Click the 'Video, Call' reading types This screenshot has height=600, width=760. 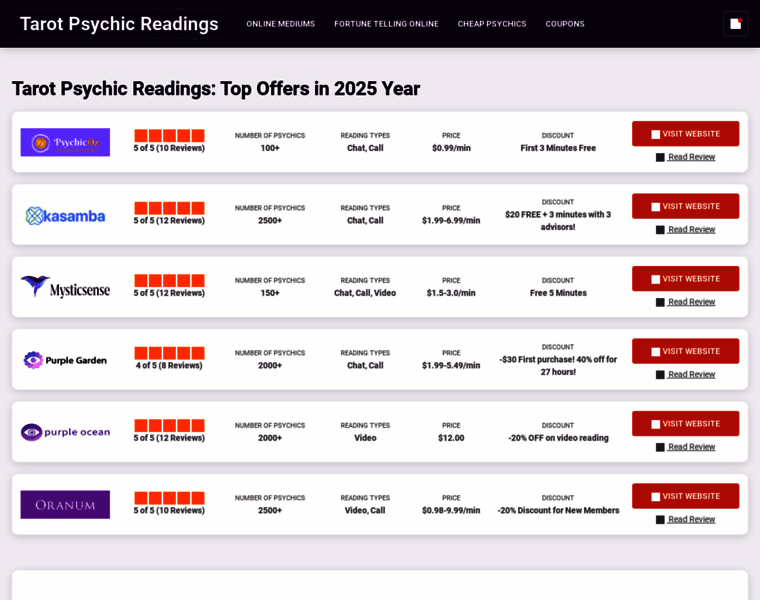365,510
